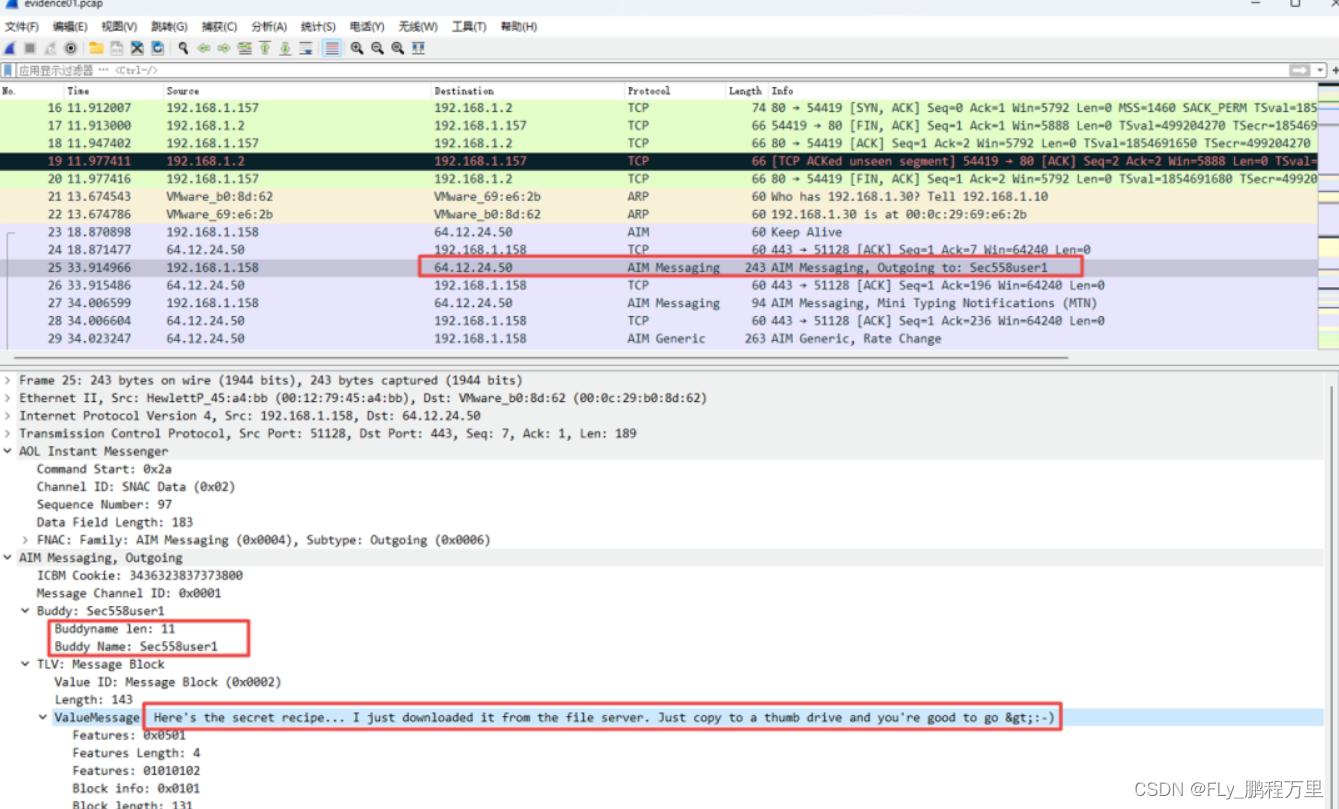Open display filter bookmark icon
The height and width of the screenshot is (809, 1339).
click(8, 71)
